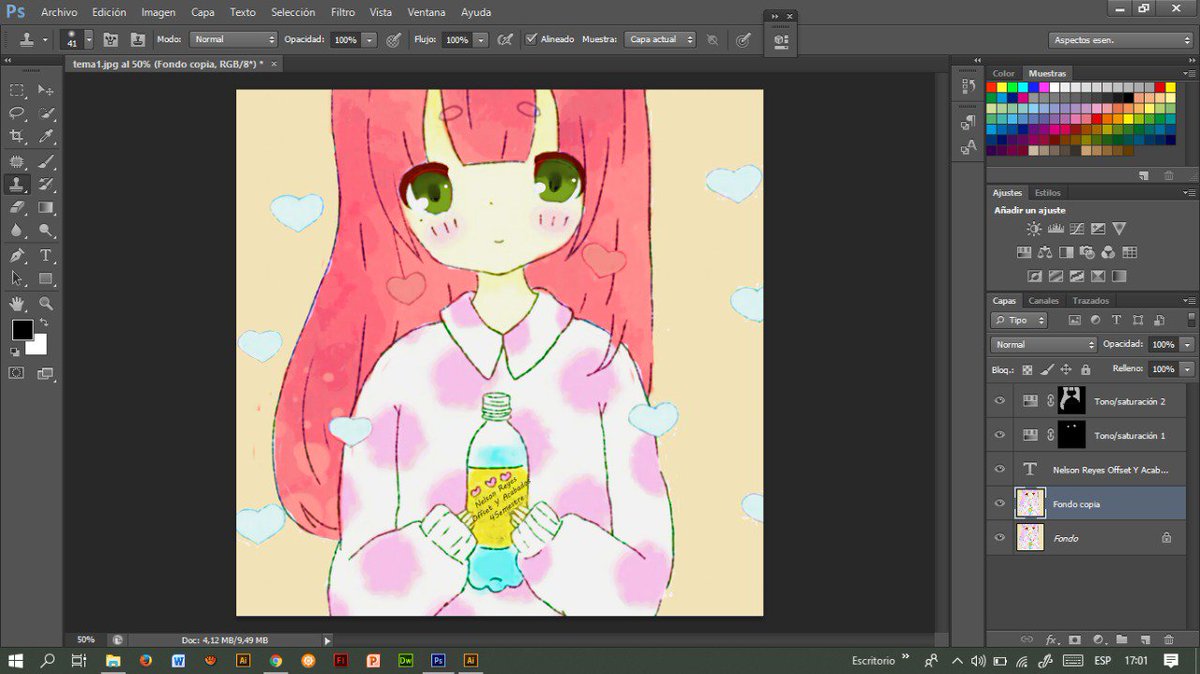This screenshot has width=1200, height=674.
Task: Toggle lock all for layer
Action: coord(1086,369)
